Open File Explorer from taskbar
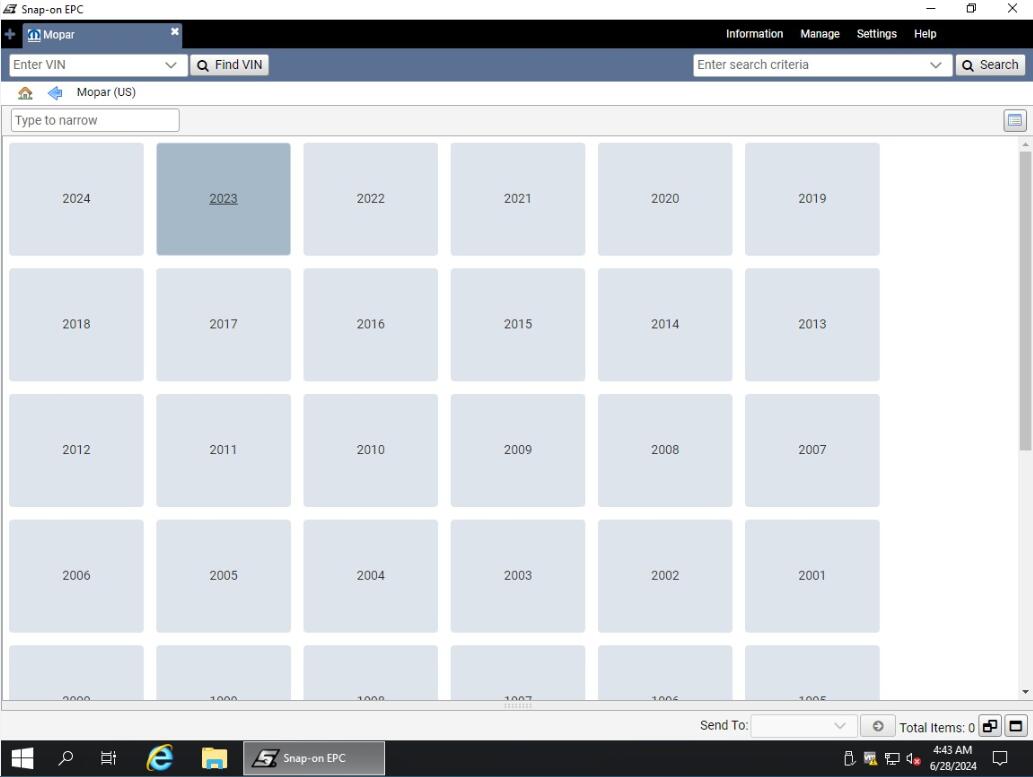1033x777 pixels. pos(215,759)
